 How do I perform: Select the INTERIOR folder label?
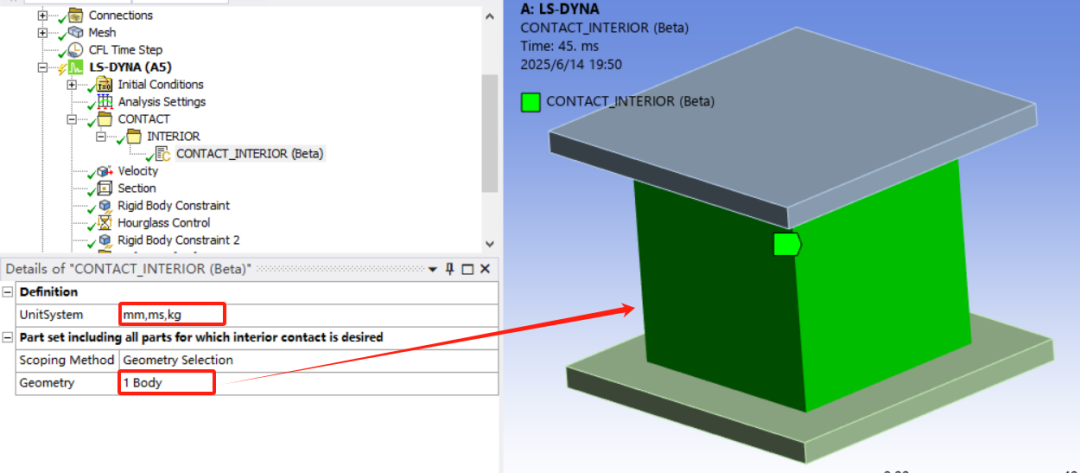(x=174, y=136)
